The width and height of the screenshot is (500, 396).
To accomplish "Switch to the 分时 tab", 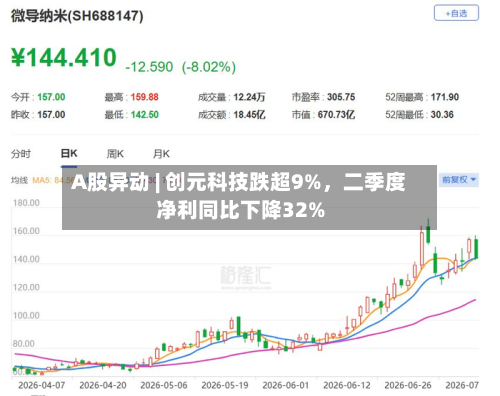I will coord(21,154).
